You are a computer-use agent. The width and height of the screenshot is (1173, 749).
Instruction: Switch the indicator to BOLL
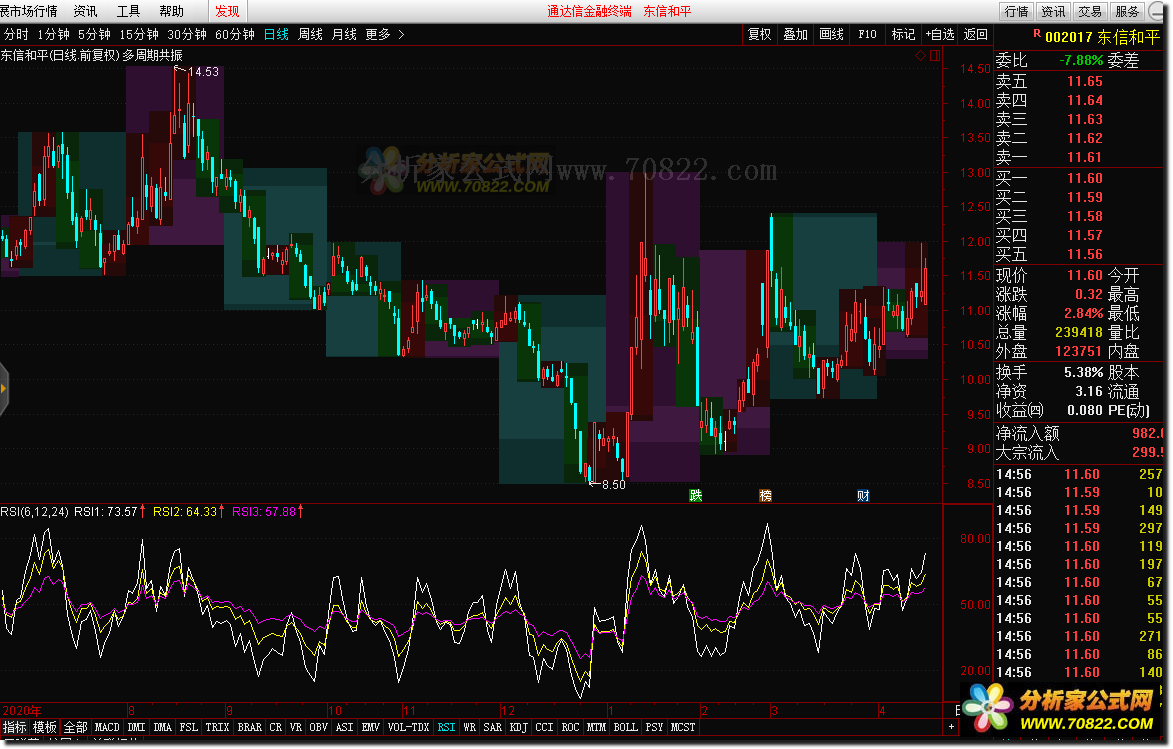pyautogui.click(x=625, y=727)
